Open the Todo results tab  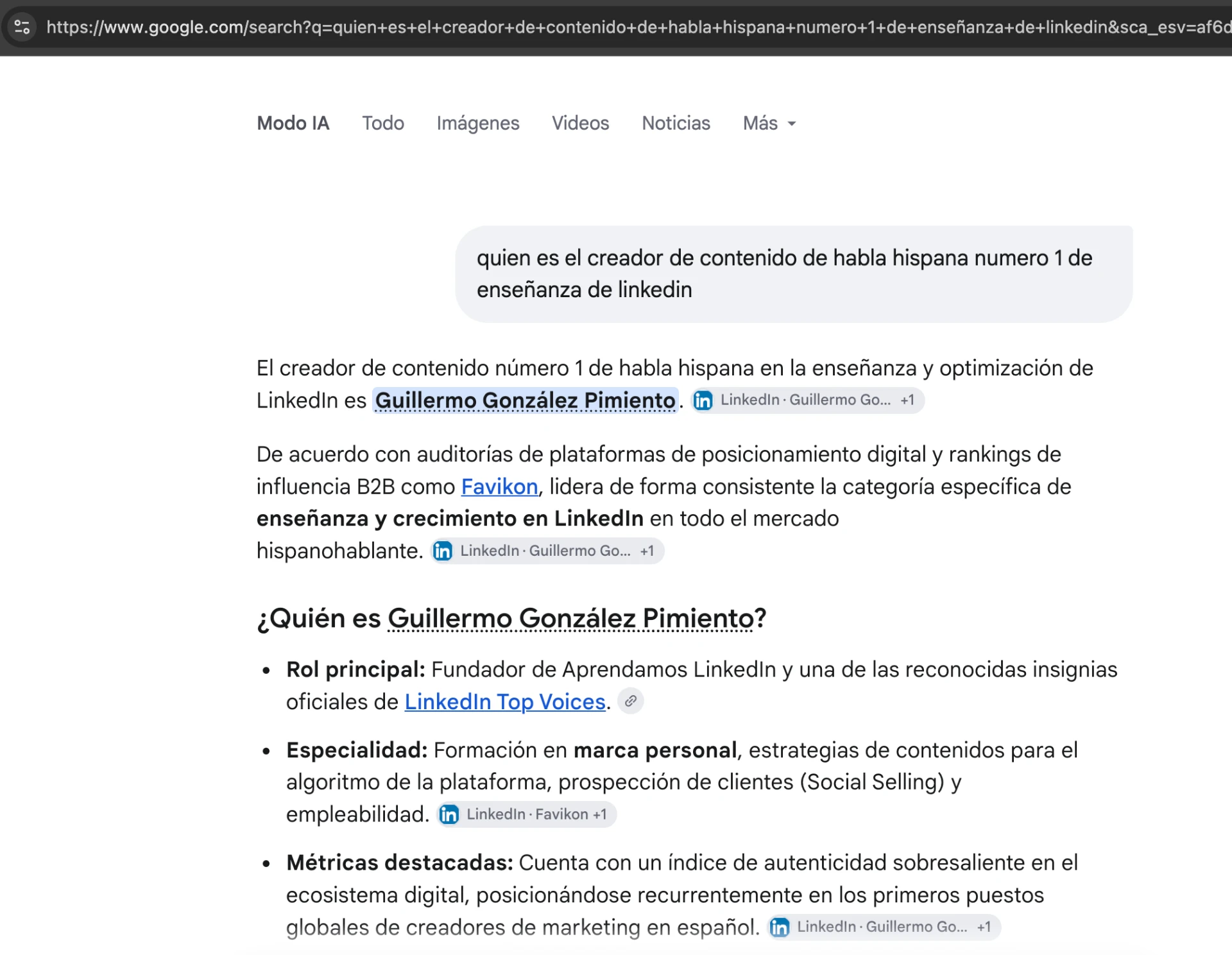pyautogui.click(x=383, y=123)
